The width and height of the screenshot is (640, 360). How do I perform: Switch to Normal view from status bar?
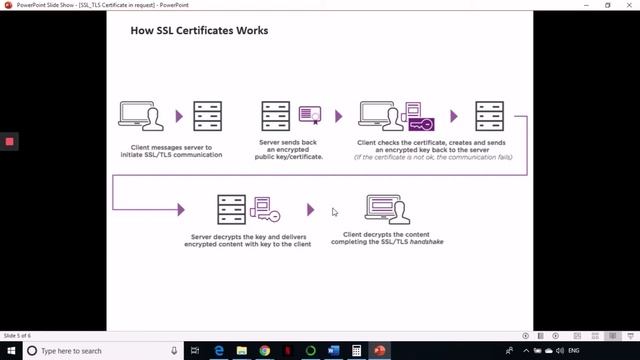coord(577,336)
